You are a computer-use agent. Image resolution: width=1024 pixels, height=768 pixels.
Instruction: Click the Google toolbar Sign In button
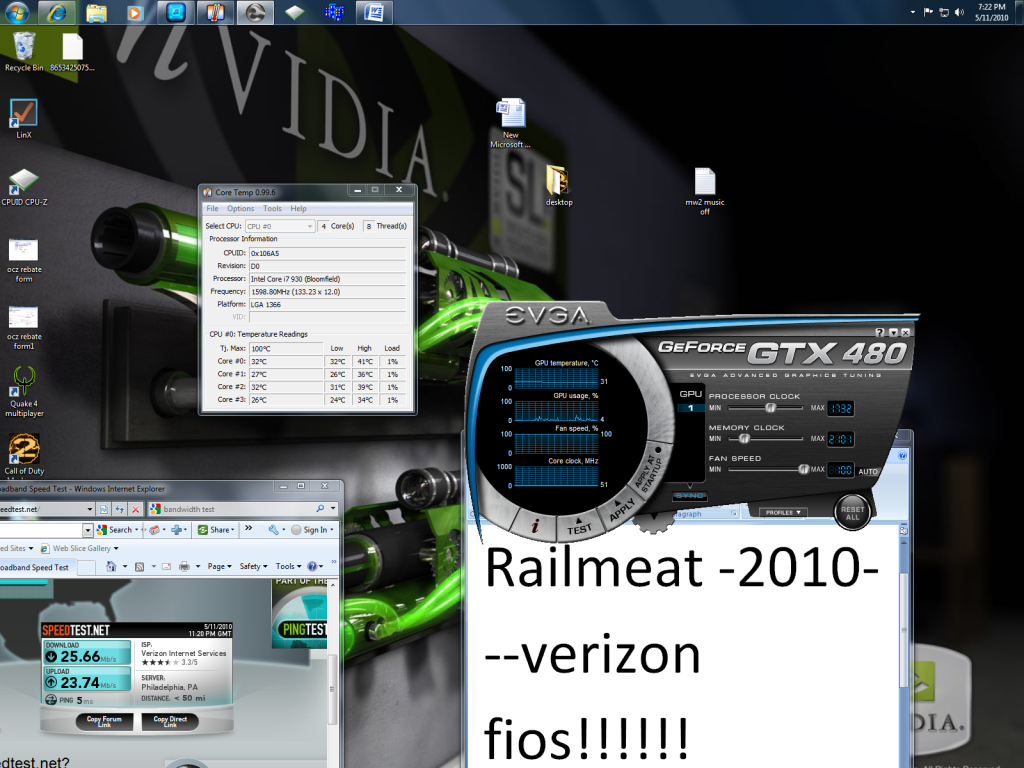coord(311,530)
